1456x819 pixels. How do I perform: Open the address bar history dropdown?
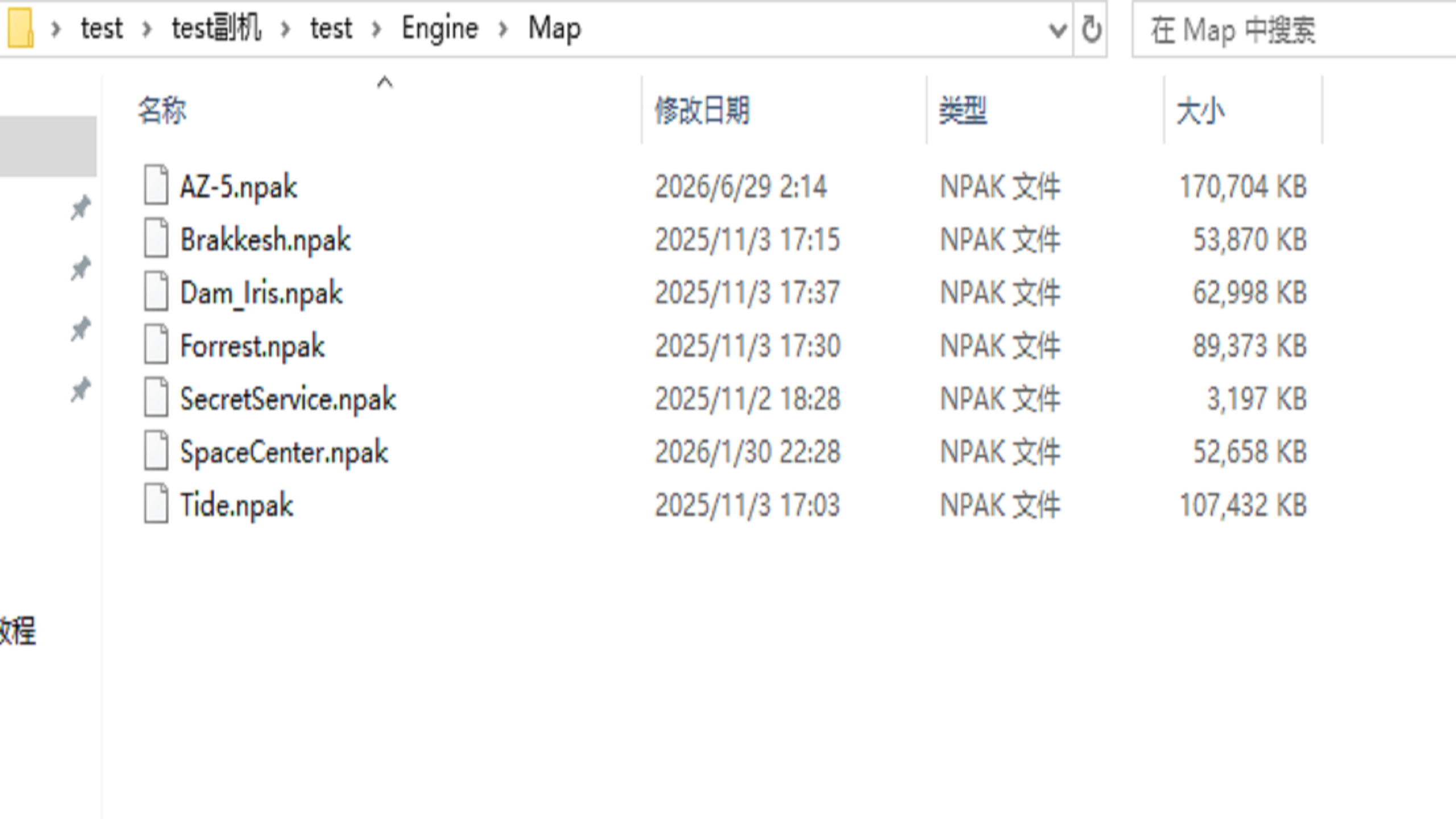(x=1057, y=29)
